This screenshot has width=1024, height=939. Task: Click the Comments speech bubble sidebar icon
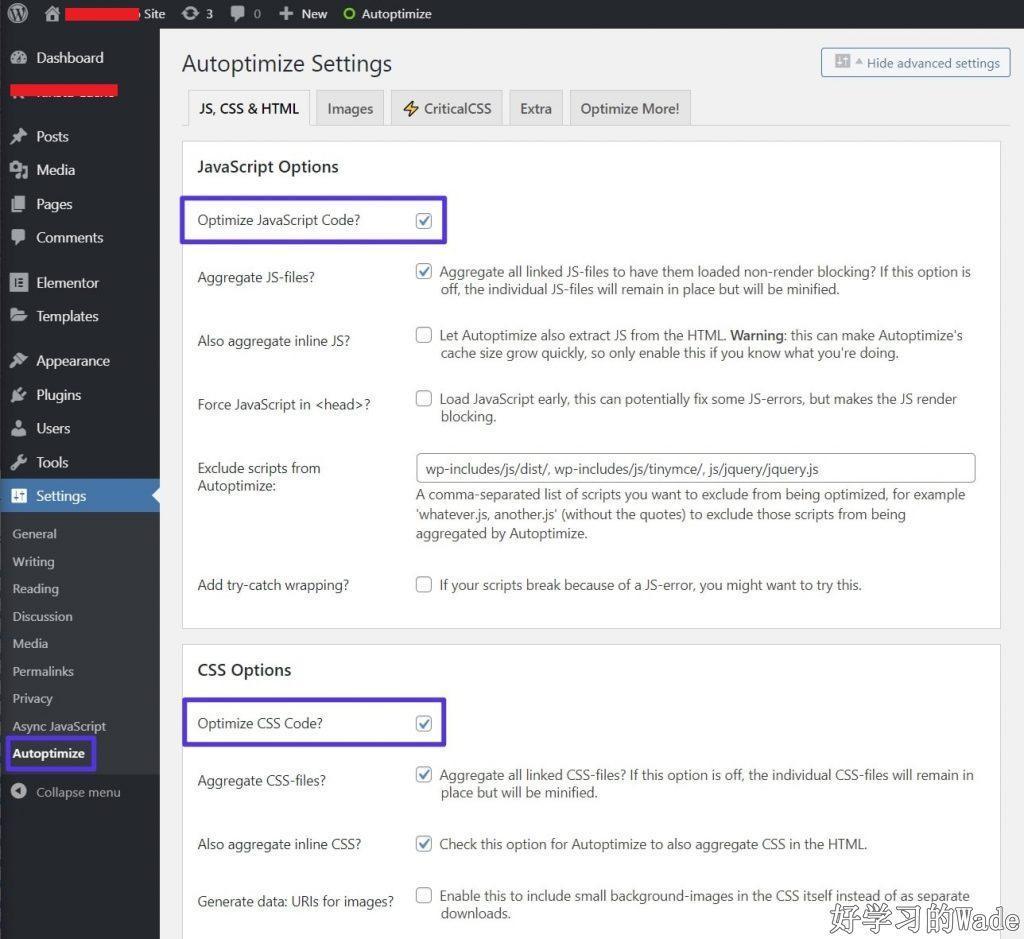tap(19, 237)
